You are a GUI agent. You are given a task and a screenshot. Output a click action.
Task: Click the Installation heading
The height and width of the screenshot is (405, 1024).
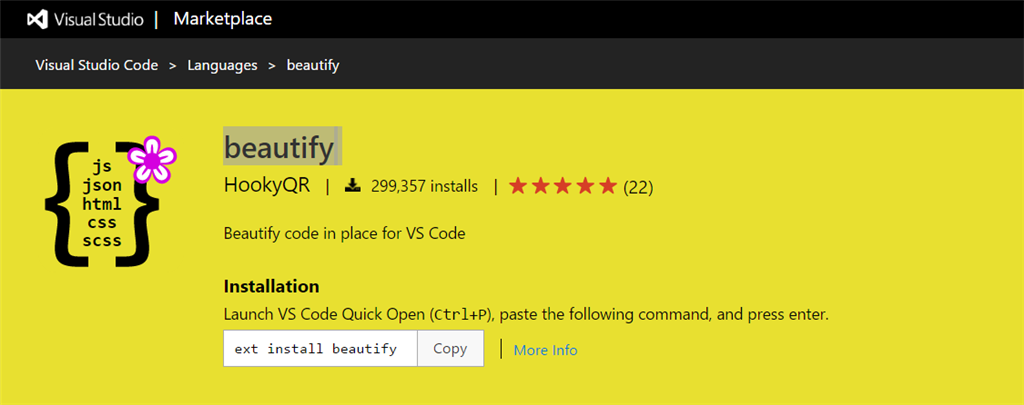click(x=271, y=286)
